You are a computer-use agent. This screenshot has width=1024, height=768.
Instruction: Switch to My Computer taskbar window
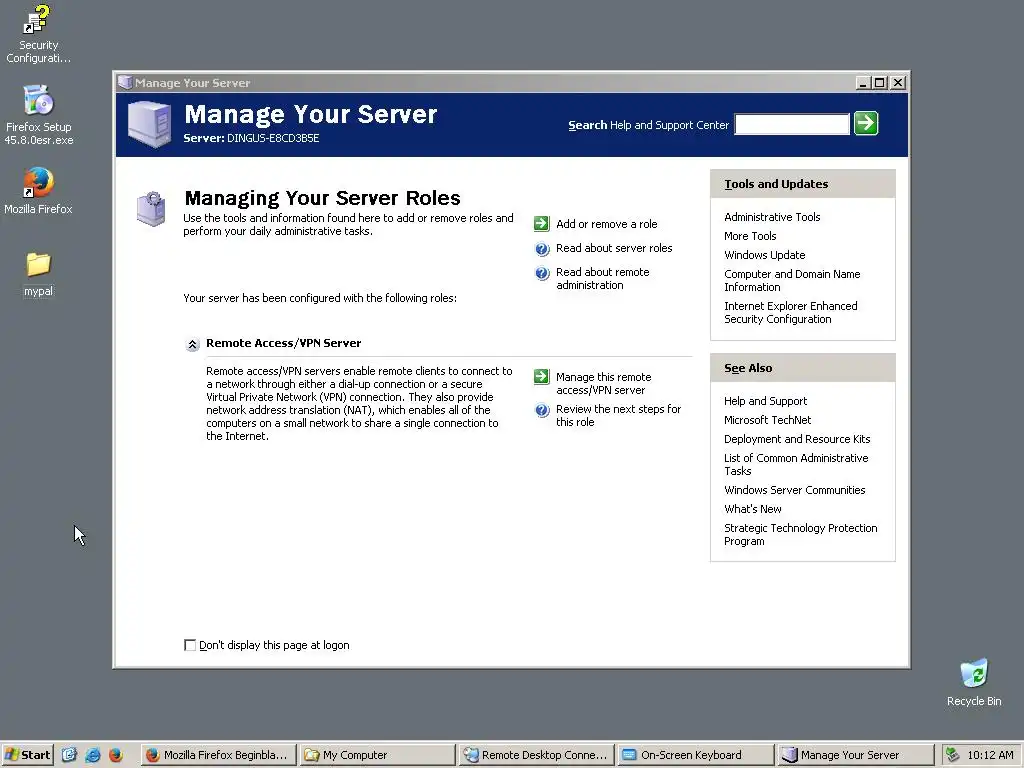coord(377,755)
